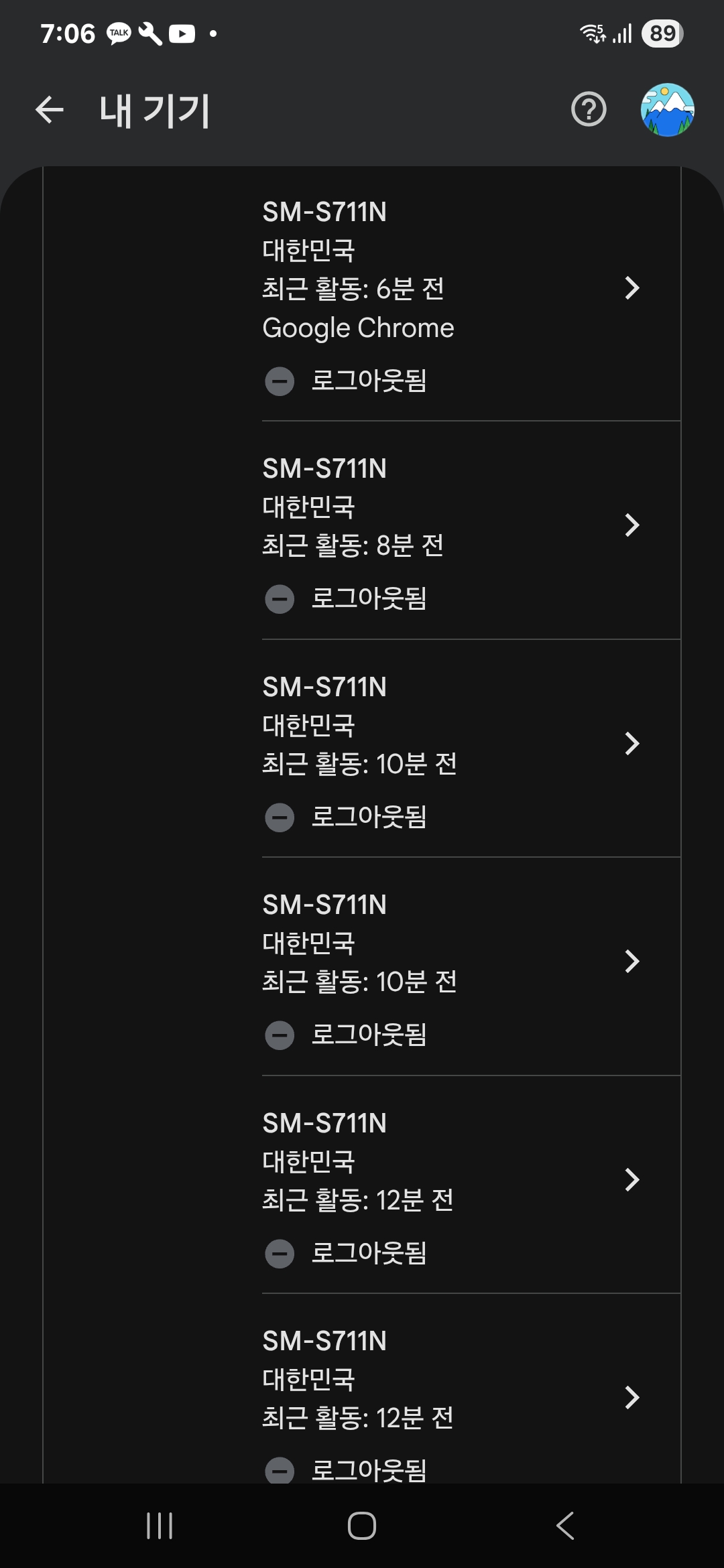
Task: Select the Google Chrome text in first device
Action: click(358, 328)
